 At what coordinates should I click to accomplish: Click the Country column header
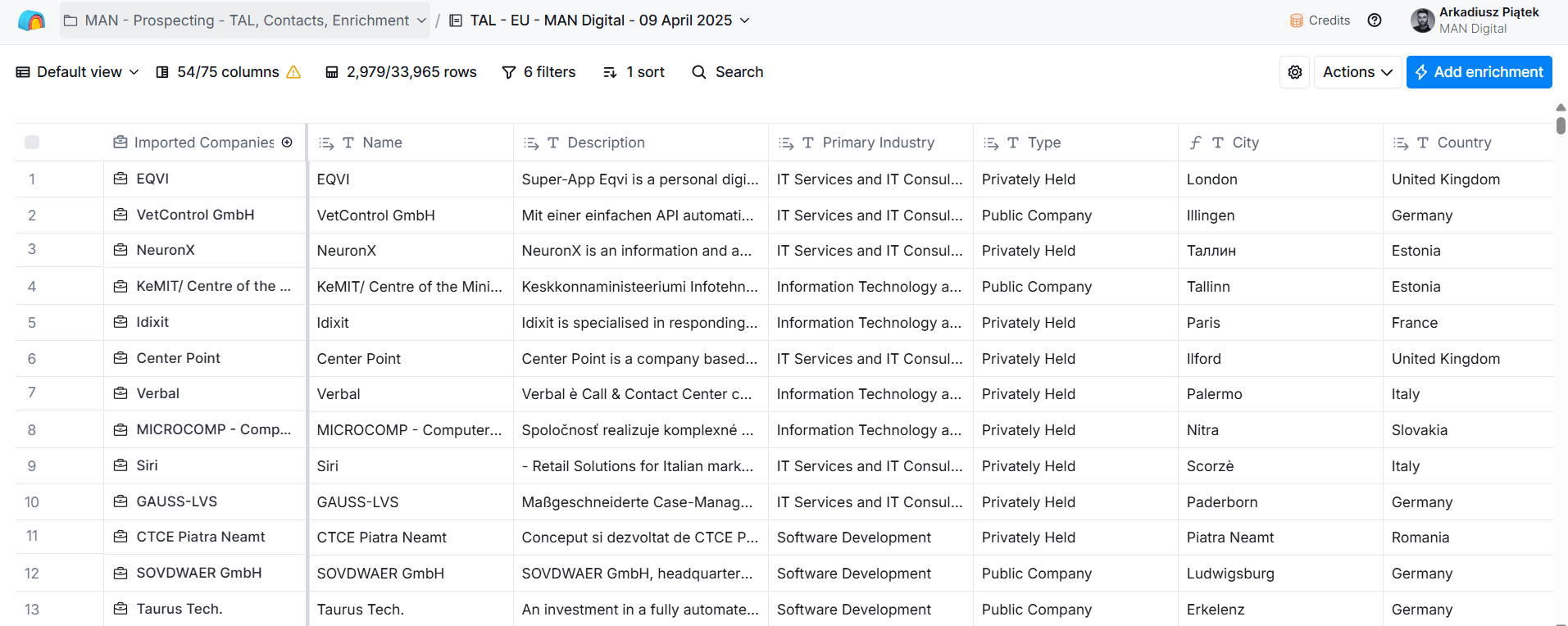(1468, 143)
